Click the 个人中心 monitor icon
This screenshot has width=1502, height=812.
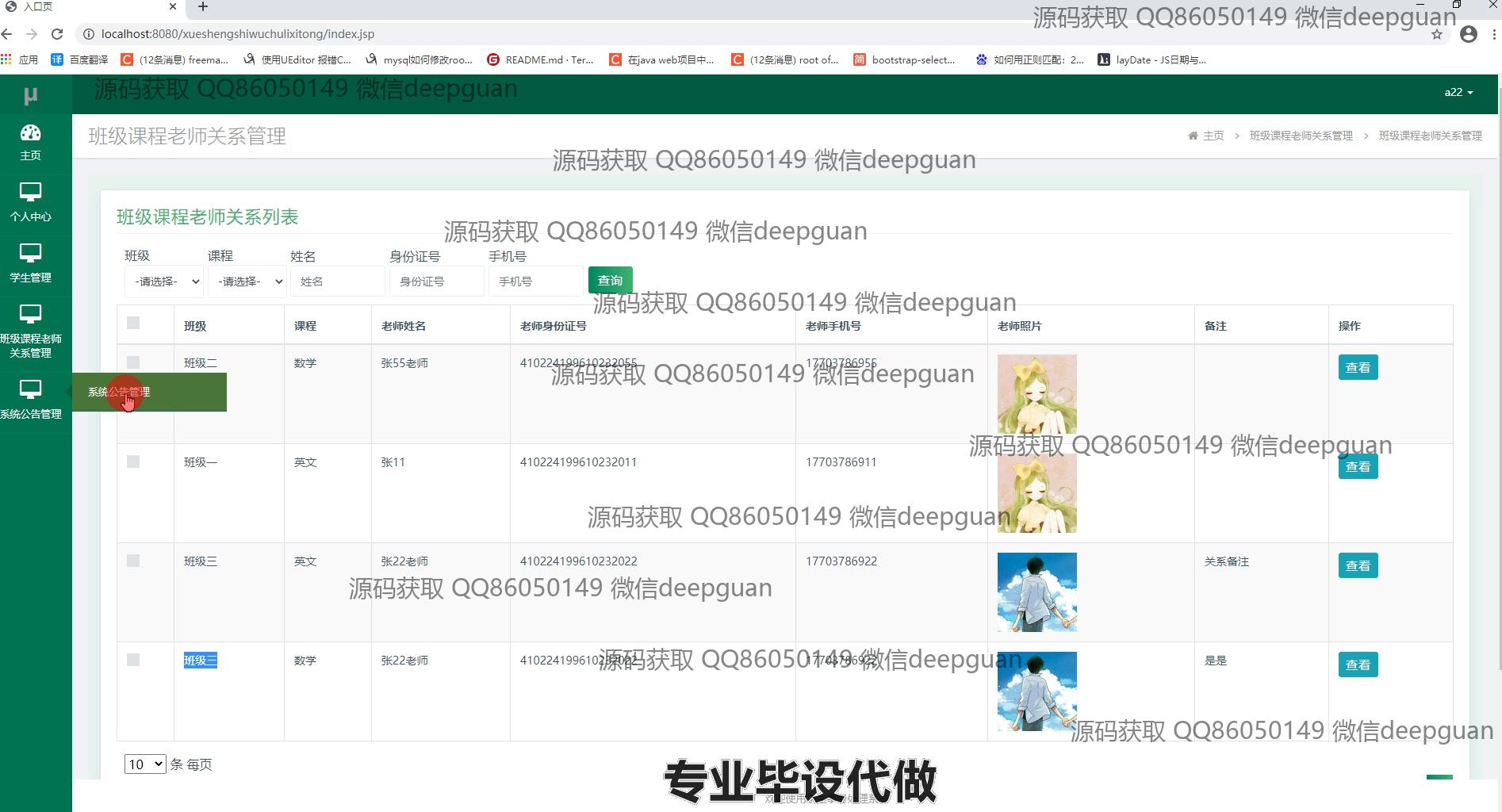click(30, 193)
